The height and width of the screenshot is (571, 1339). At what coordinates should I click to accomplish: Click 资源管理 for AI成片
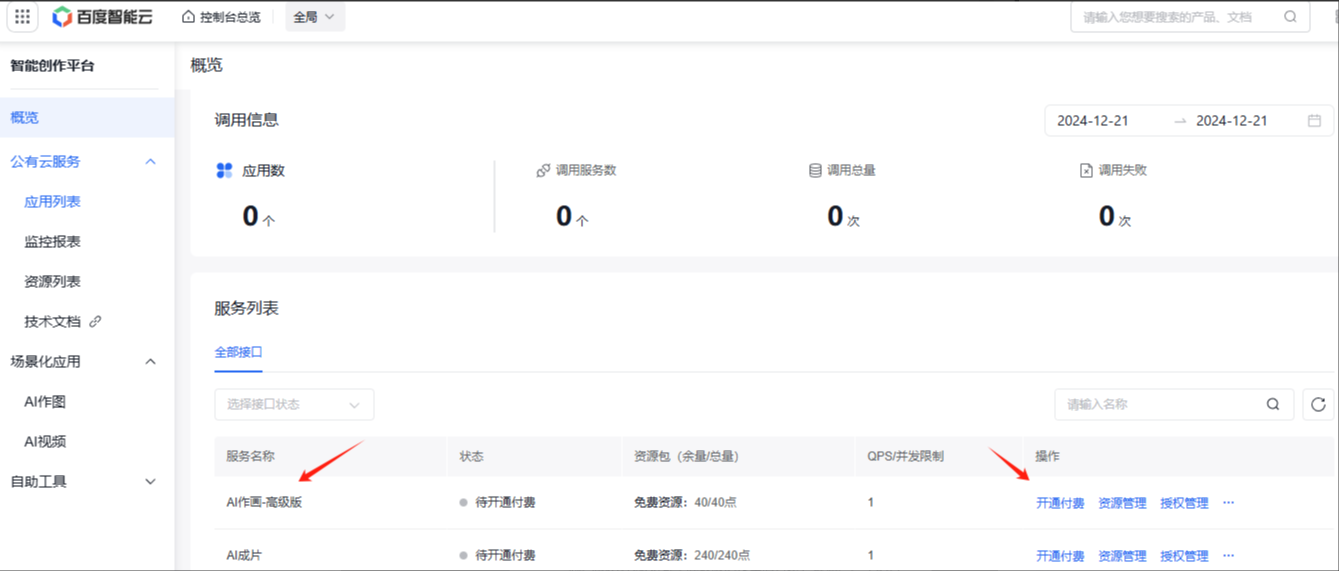[1122, 556]
